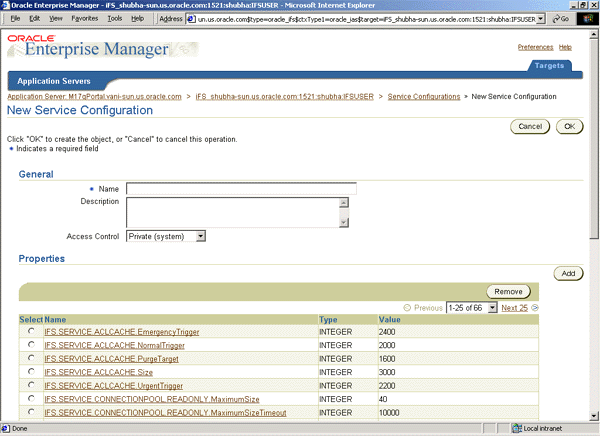Click the Local intranet zone icon

[x=517, y=428]
